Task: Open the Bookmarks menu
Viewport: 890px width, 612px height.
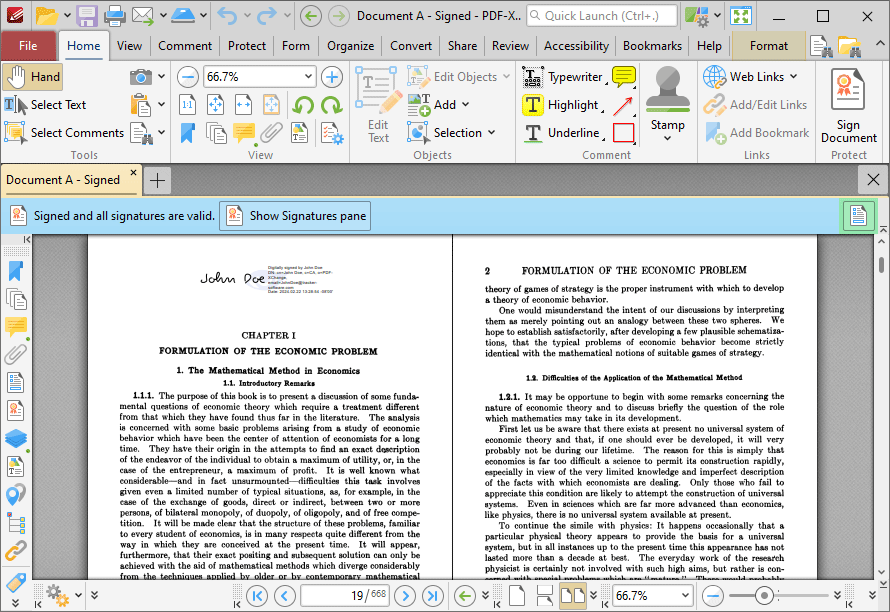Action: point(652,46)
